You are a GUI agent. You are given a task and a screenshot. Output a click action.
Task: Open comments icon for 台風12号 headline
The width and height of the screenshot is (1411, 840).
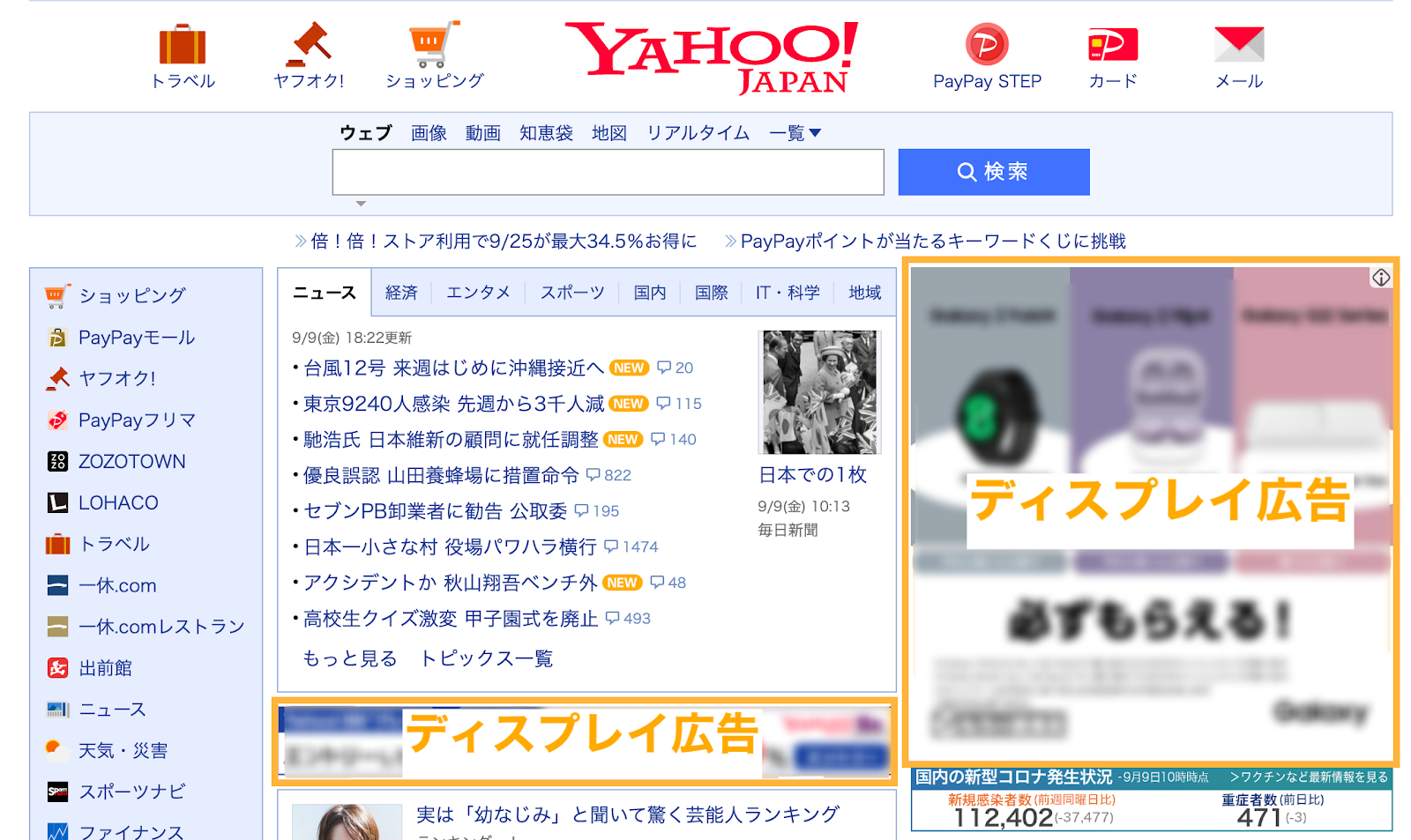[664, 368]
